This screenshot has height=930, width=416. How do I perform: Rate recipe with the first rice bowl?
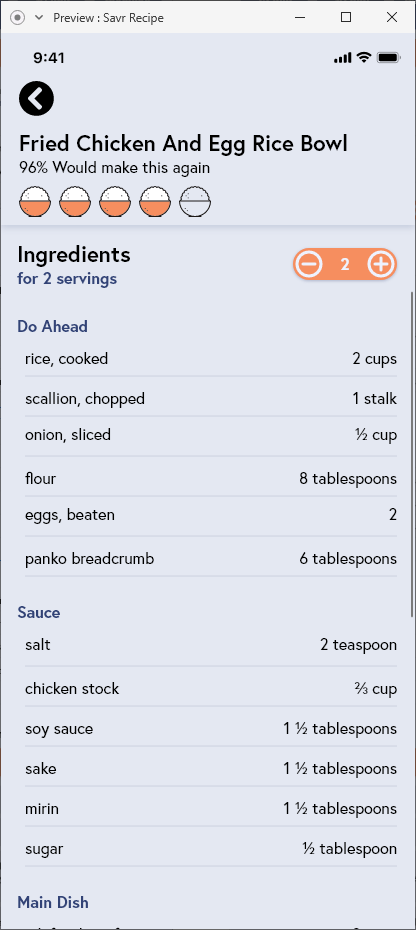pos(35,202)
